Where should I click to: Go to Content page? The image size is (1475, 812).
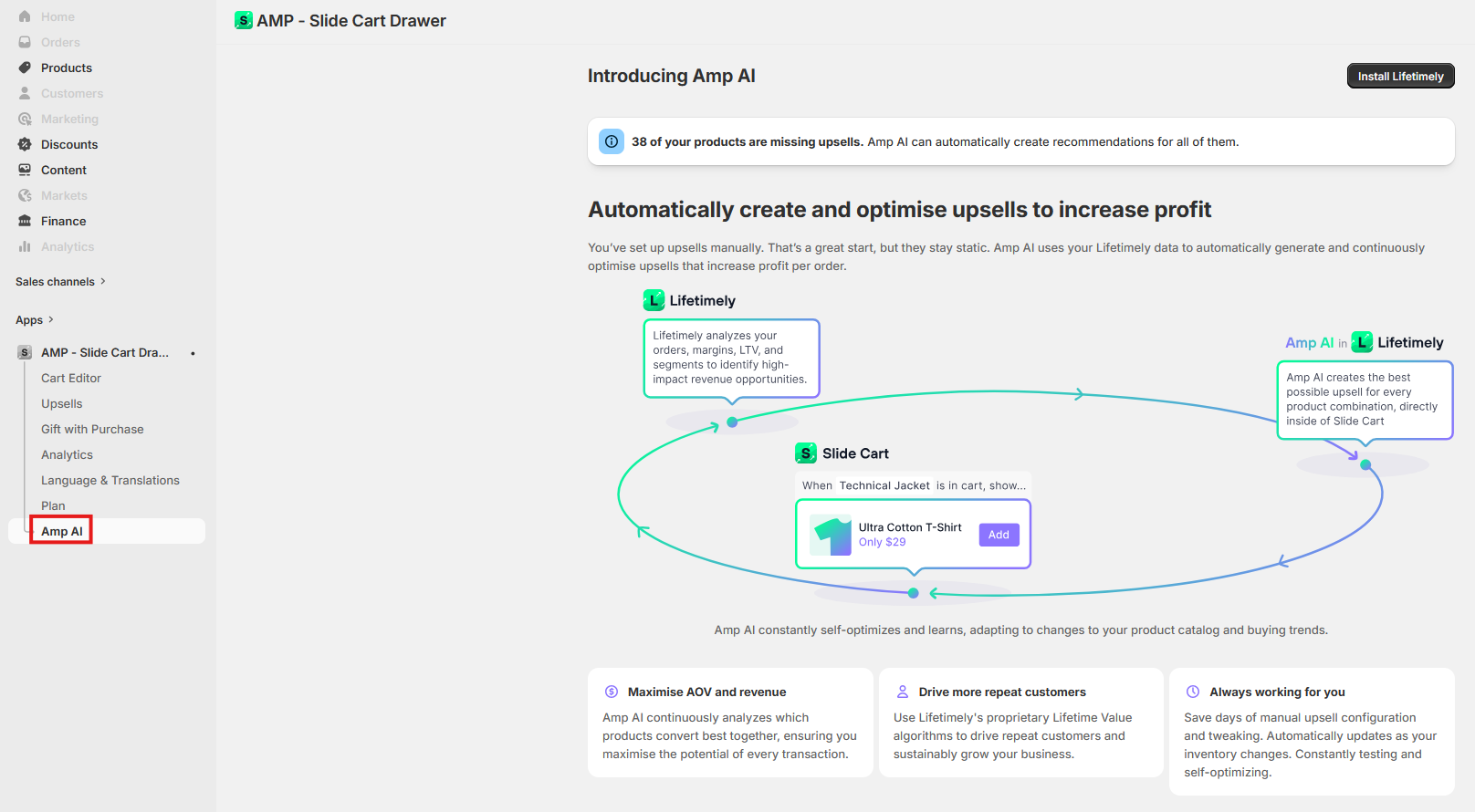coord(64,170)
